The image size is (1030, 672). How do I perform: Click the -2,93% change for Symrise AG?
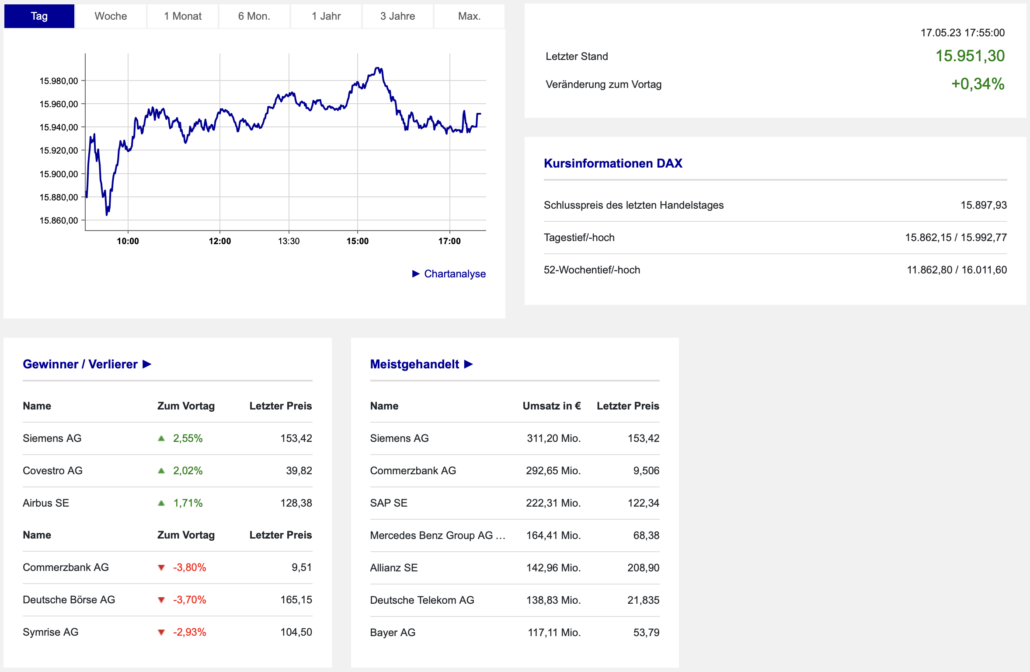click(x=190, y=633)
